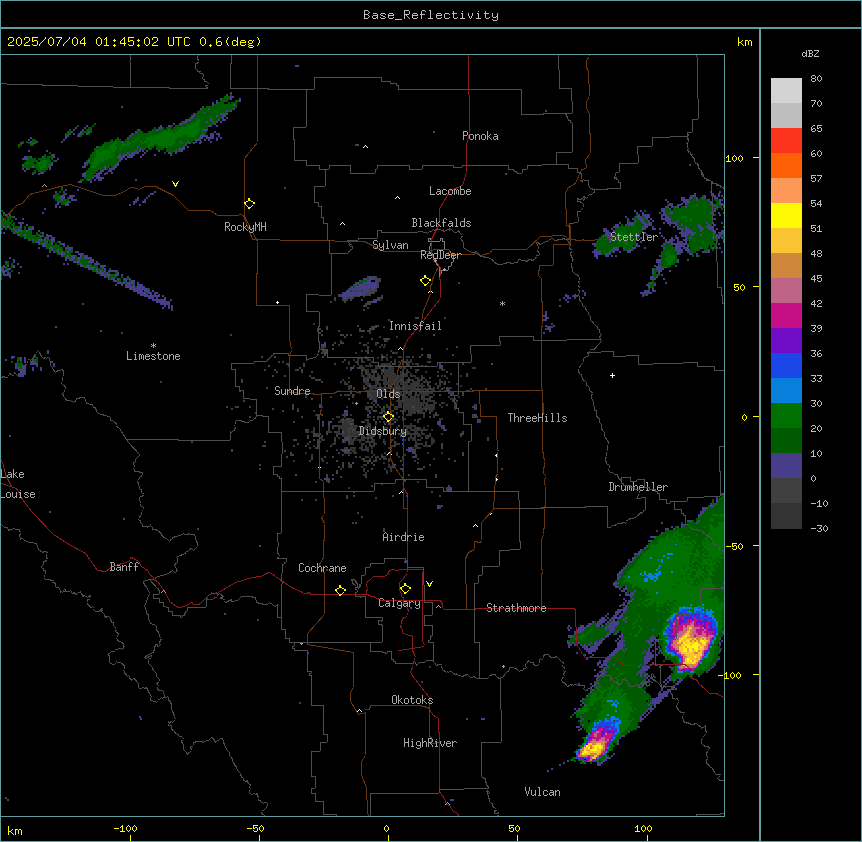This screenshot has height=842, width=862.
Task: Click the purple echo patch west of RedDeer diamond
Action: tap(361, 289)
